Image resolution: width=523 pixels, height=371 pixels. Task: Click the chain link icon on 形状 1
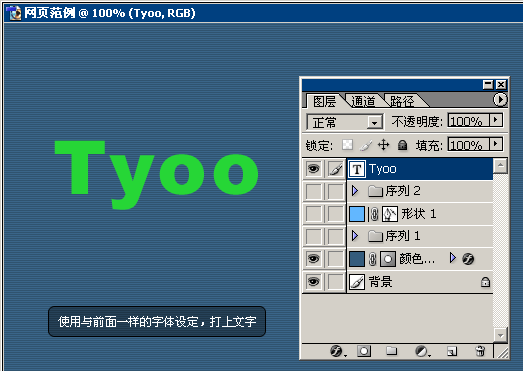[374, 214]
